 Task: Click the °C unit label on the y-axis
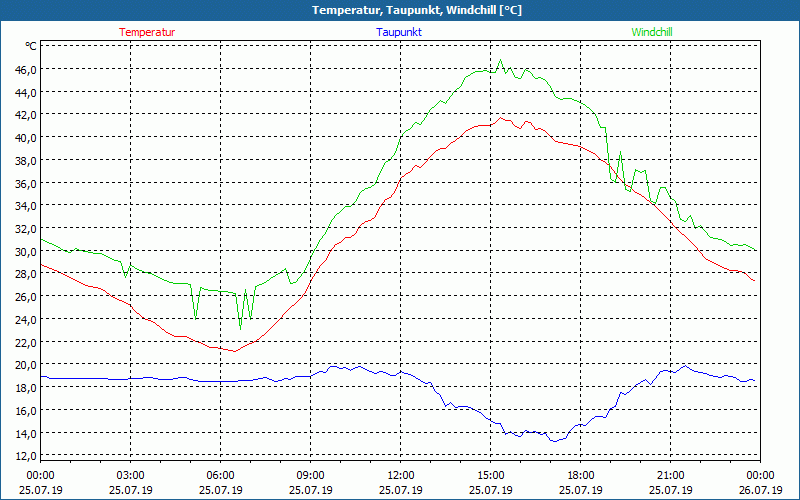[x=31, y=46]
